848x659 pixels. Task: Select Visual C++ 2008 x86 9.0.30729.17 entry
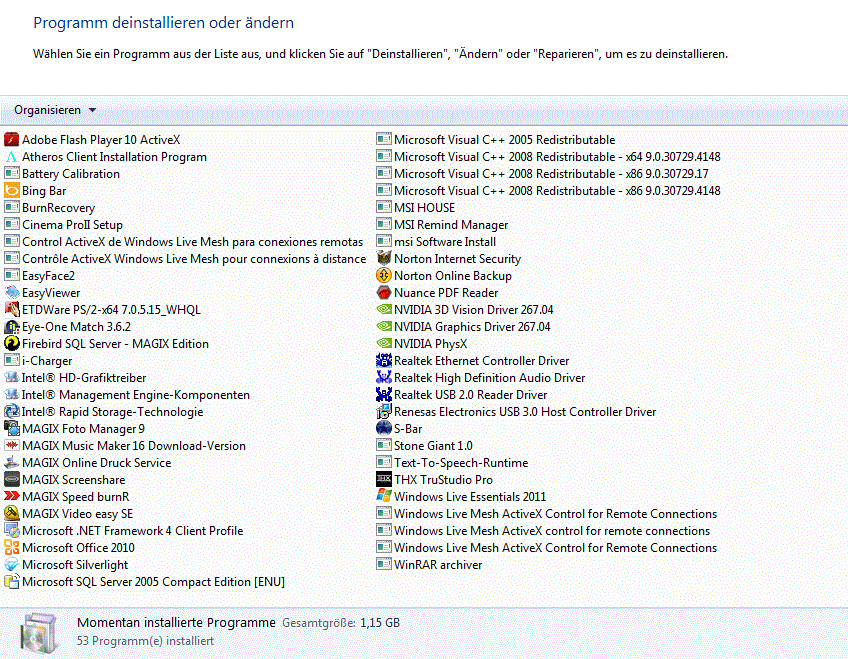[x=542, y=174]
